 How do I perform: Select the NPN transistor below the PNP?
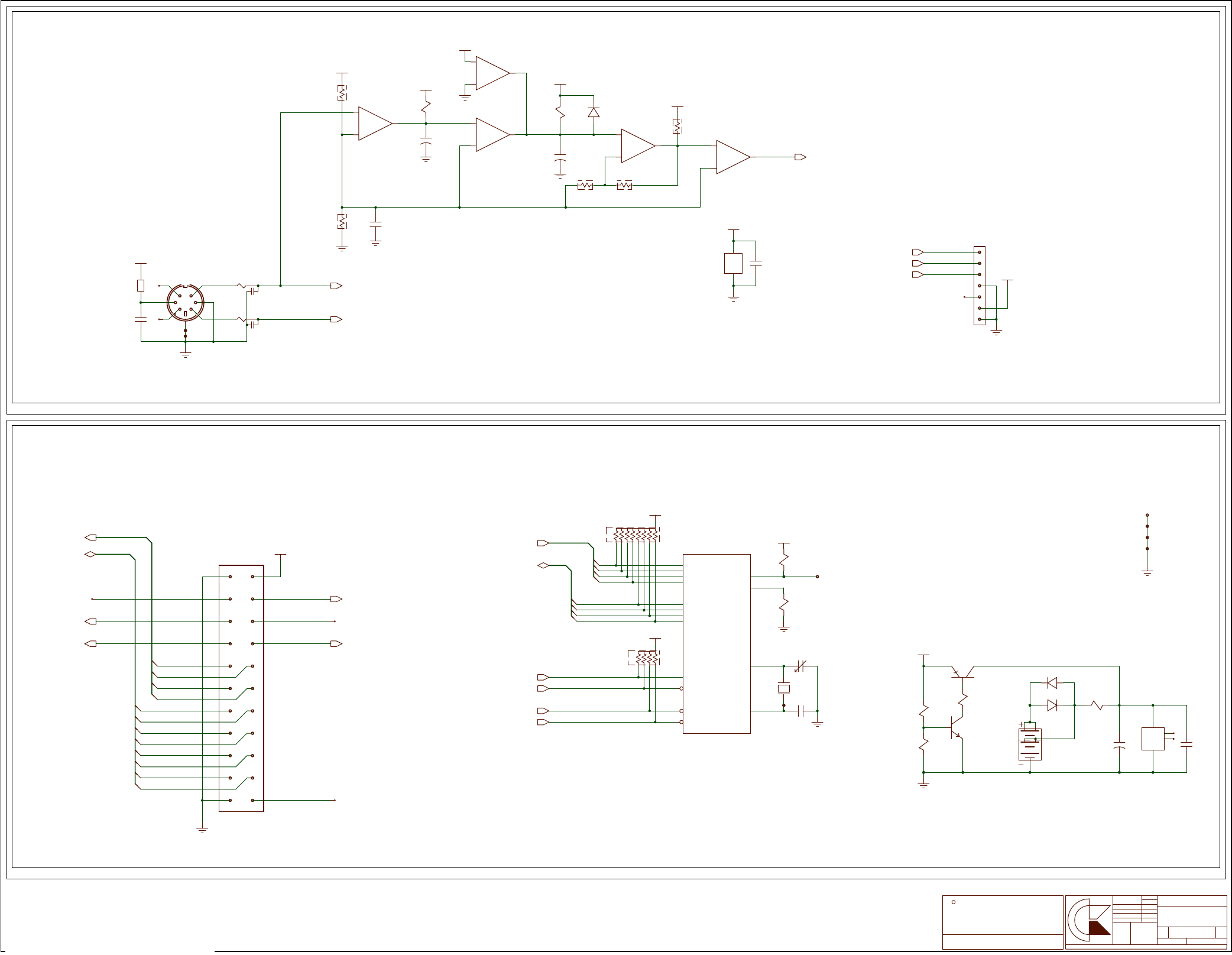(956, 728)
